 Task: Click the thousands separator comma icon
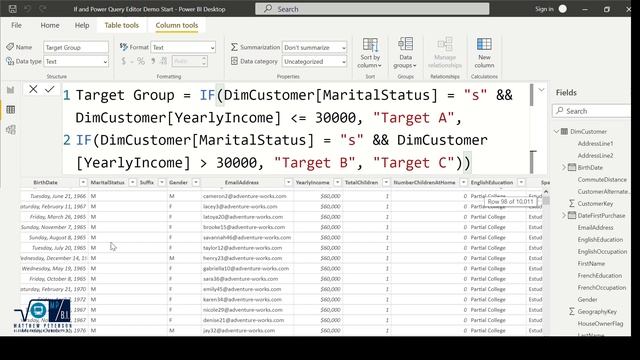coord(153,61)
